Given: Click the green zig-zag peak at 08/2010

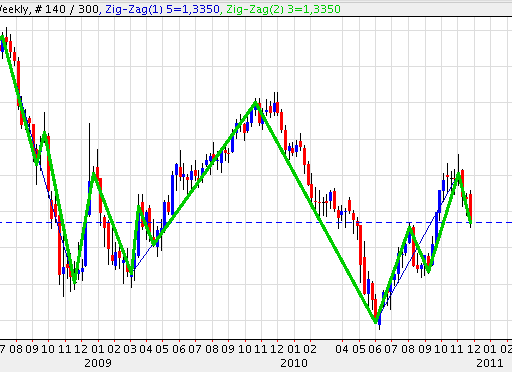Looking at the screenshot, I should pyautogui.click(x=410, y=228).
